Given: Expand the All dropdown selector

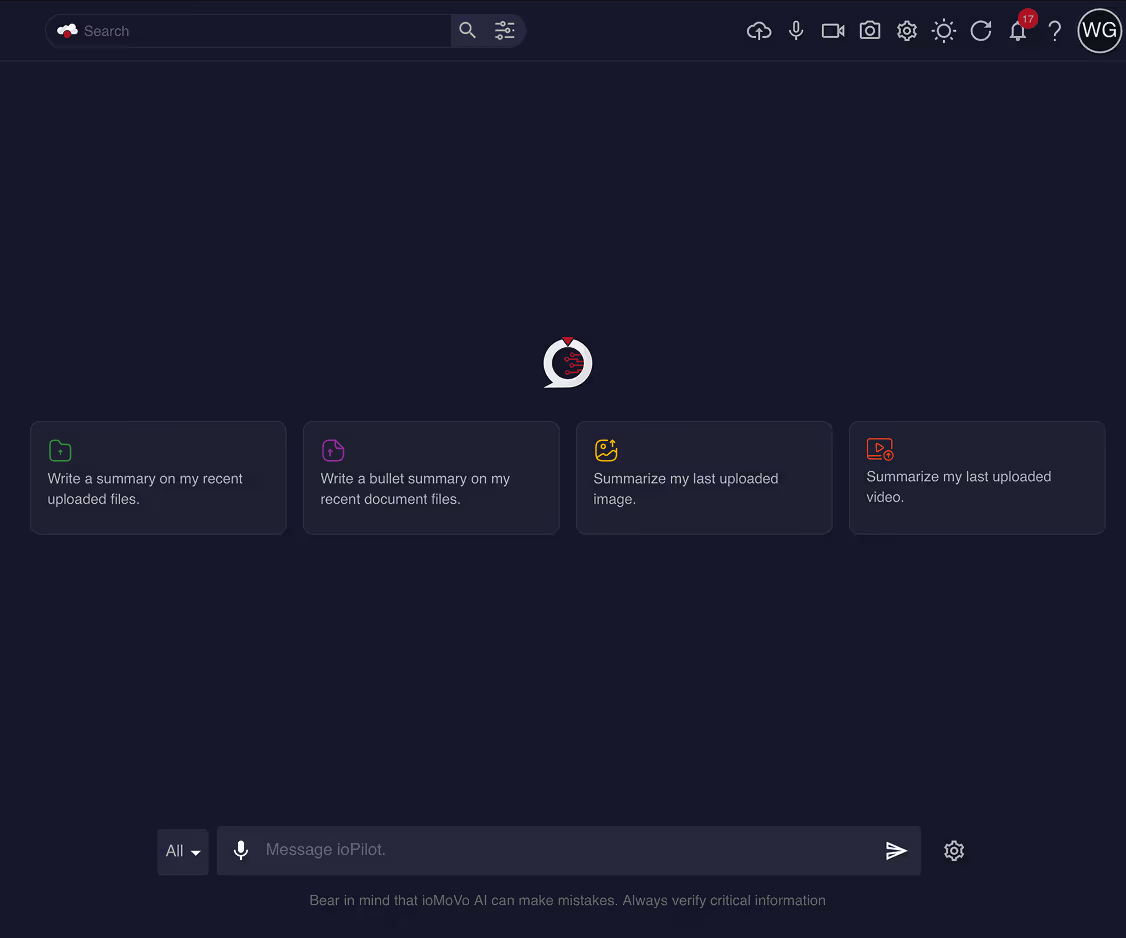Looking at the screenshot, I should click(183, 852).
